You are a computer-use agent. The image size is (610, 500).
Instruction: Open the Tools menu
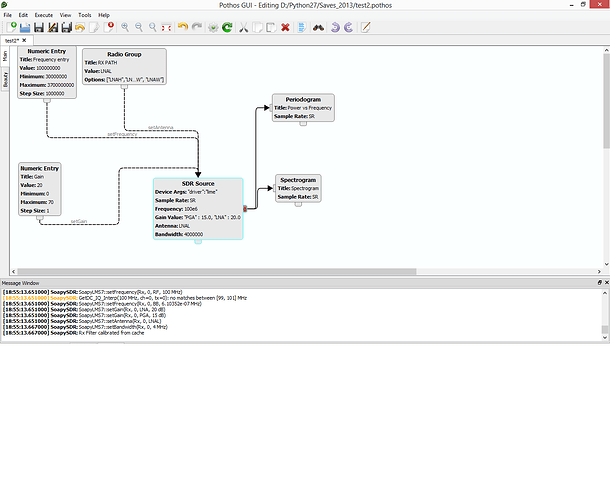click(x=85, y=16)
